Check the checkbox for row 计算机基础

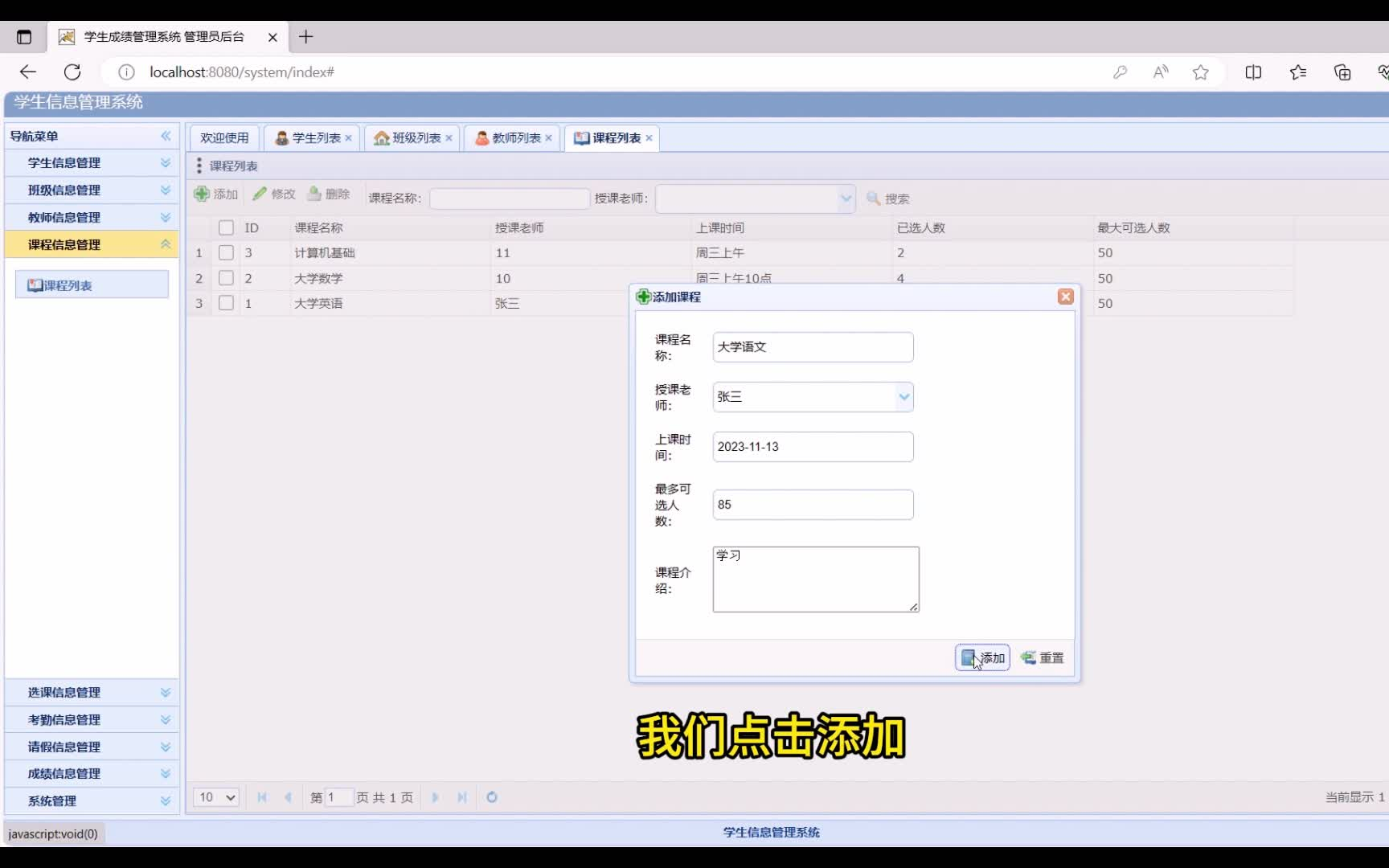pyautogui.click(x=226, y=252)
